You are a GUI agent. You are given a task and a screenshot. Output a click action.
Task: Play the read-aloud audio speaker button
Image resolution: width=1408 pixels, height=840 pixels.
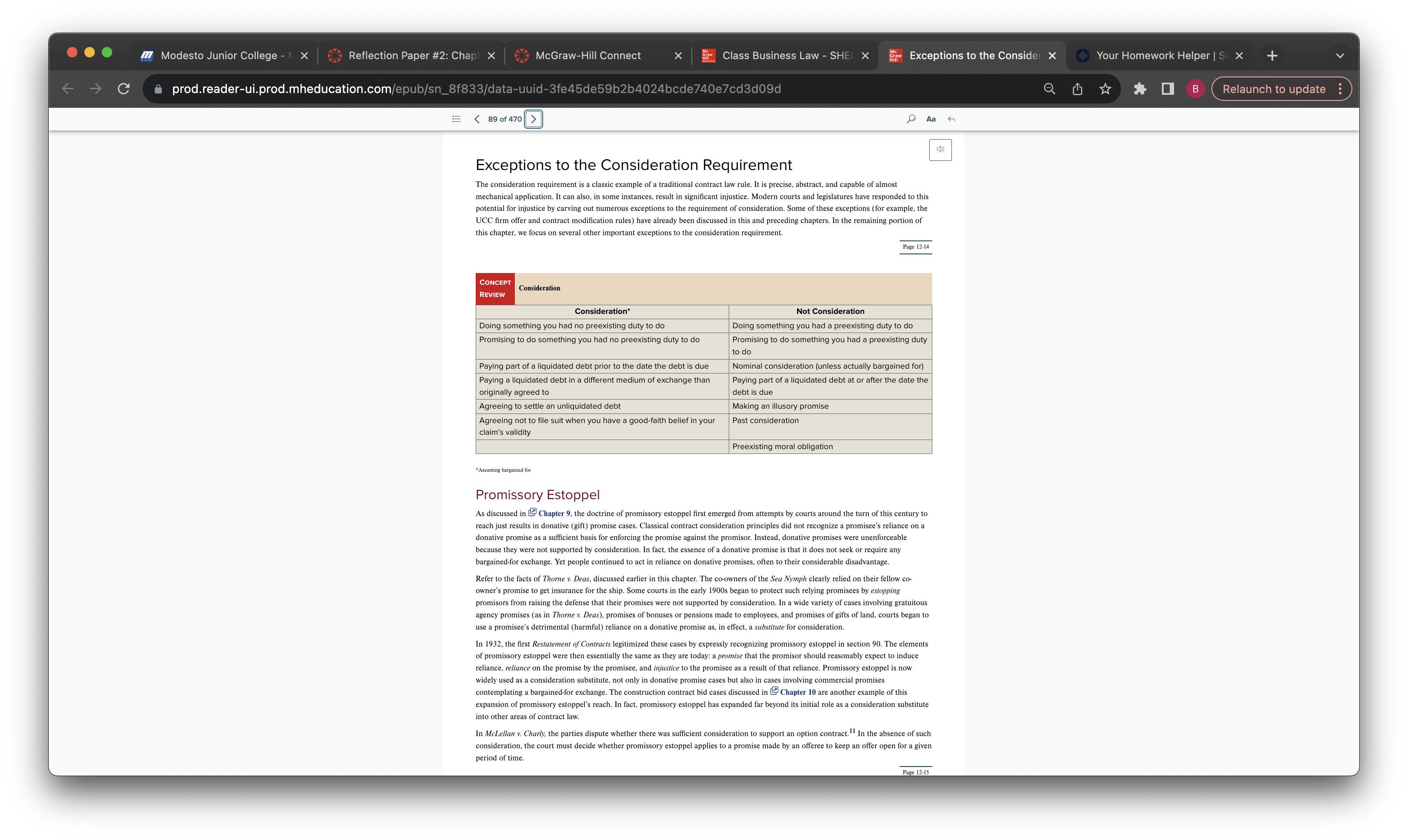940,150
